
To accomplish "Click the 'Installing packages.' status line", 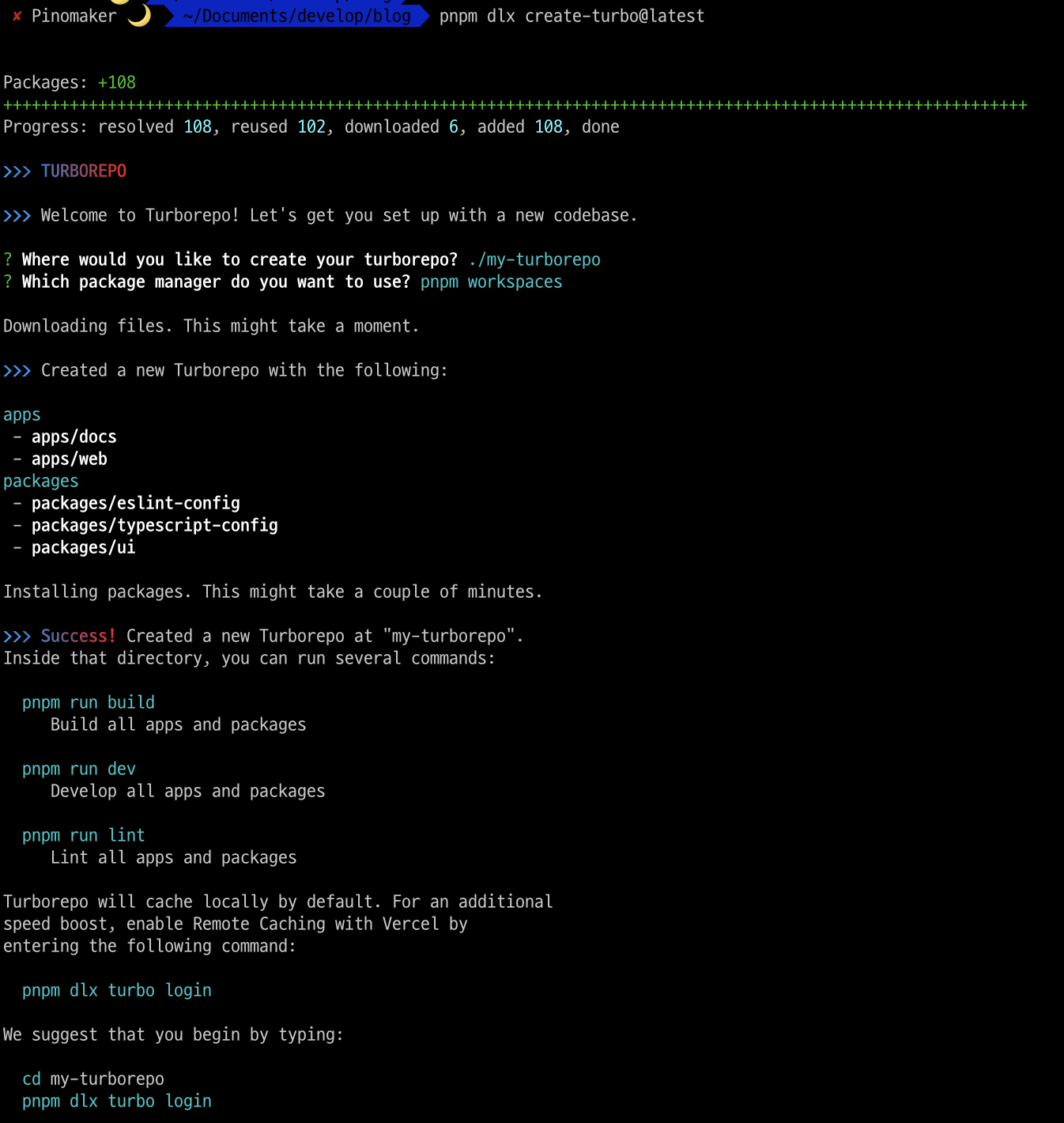I will [x=274, y=592].
